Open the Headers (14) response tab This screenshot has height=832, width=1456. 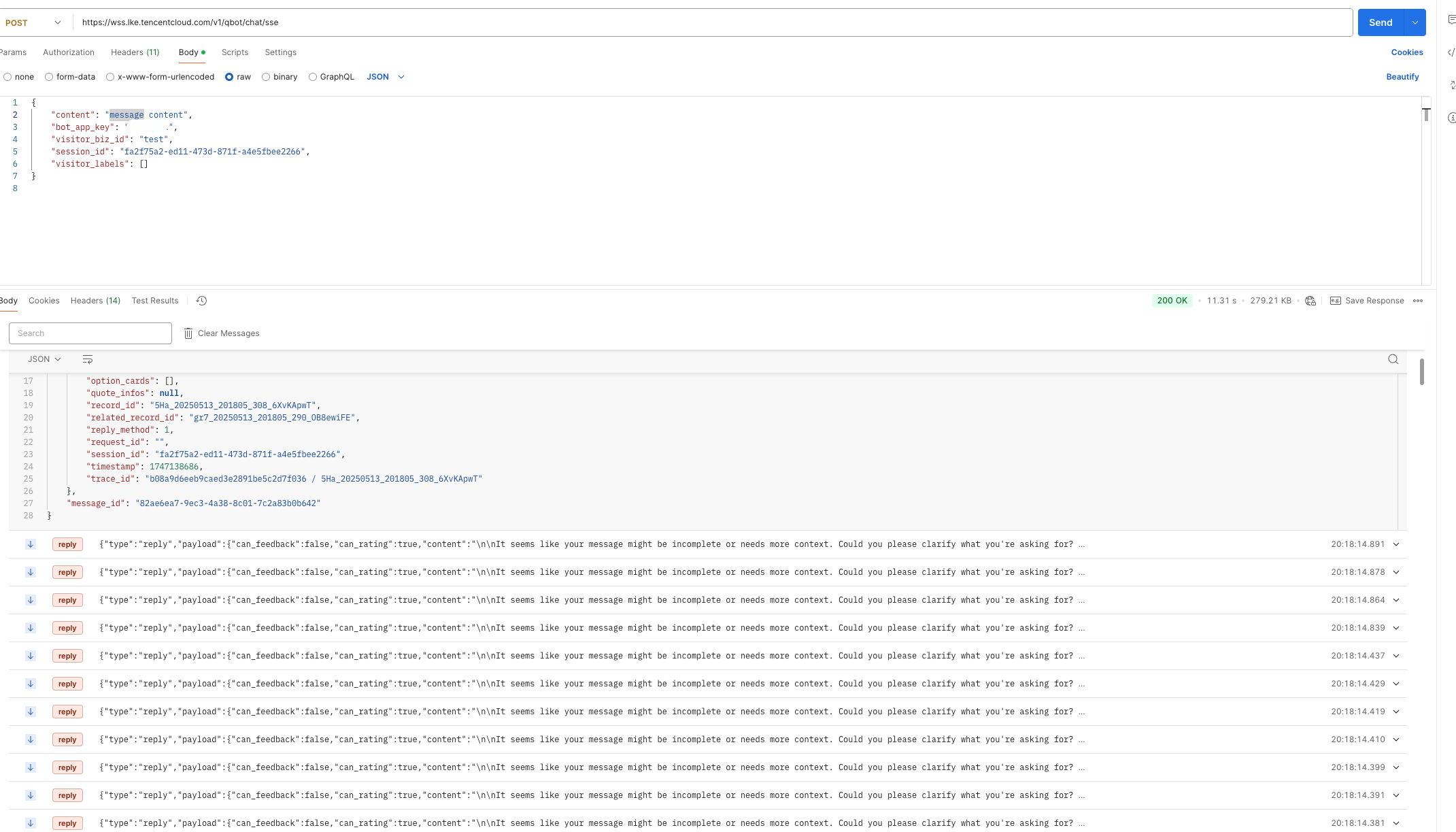click(x=95, y=301)
